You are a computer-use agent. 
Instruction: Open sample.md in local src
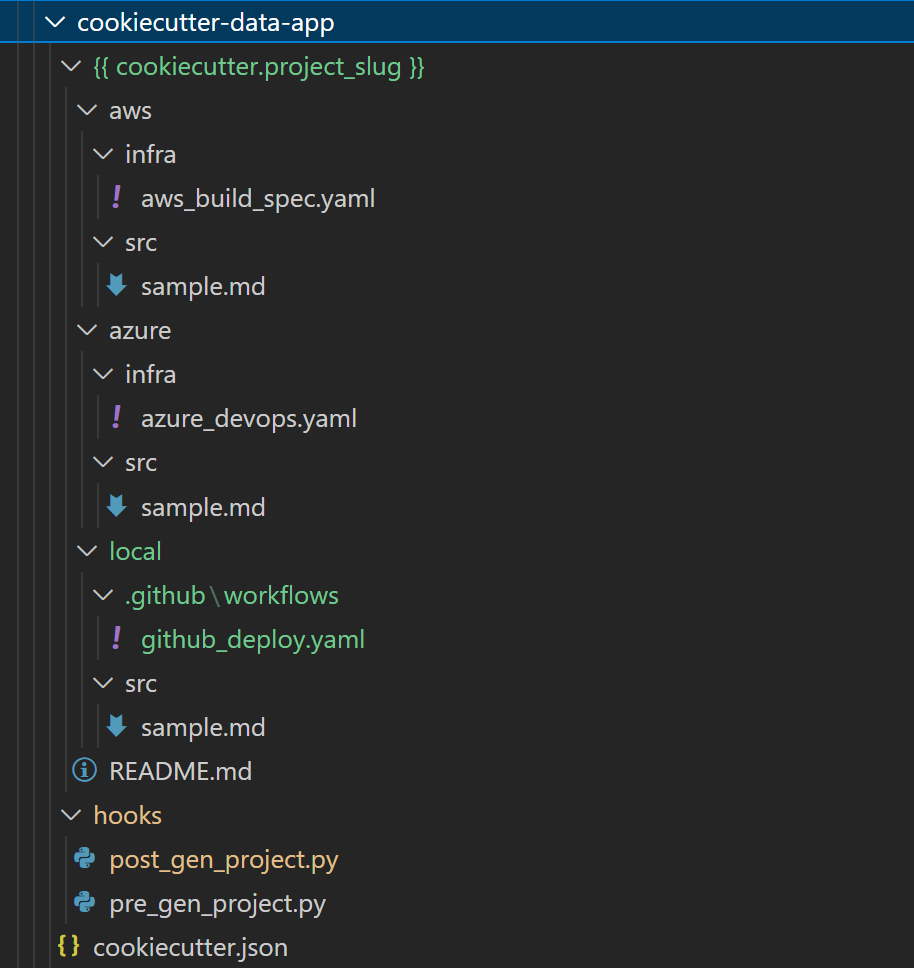click(x=203, y=728)
